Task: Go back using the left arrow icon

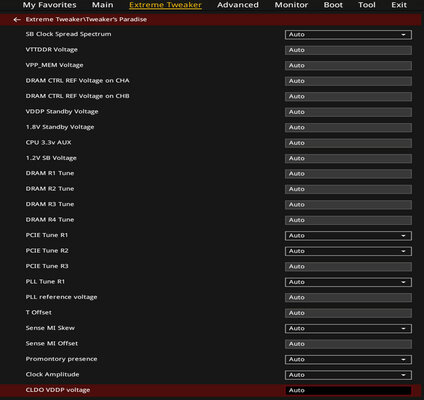Action: click(17, 20)
